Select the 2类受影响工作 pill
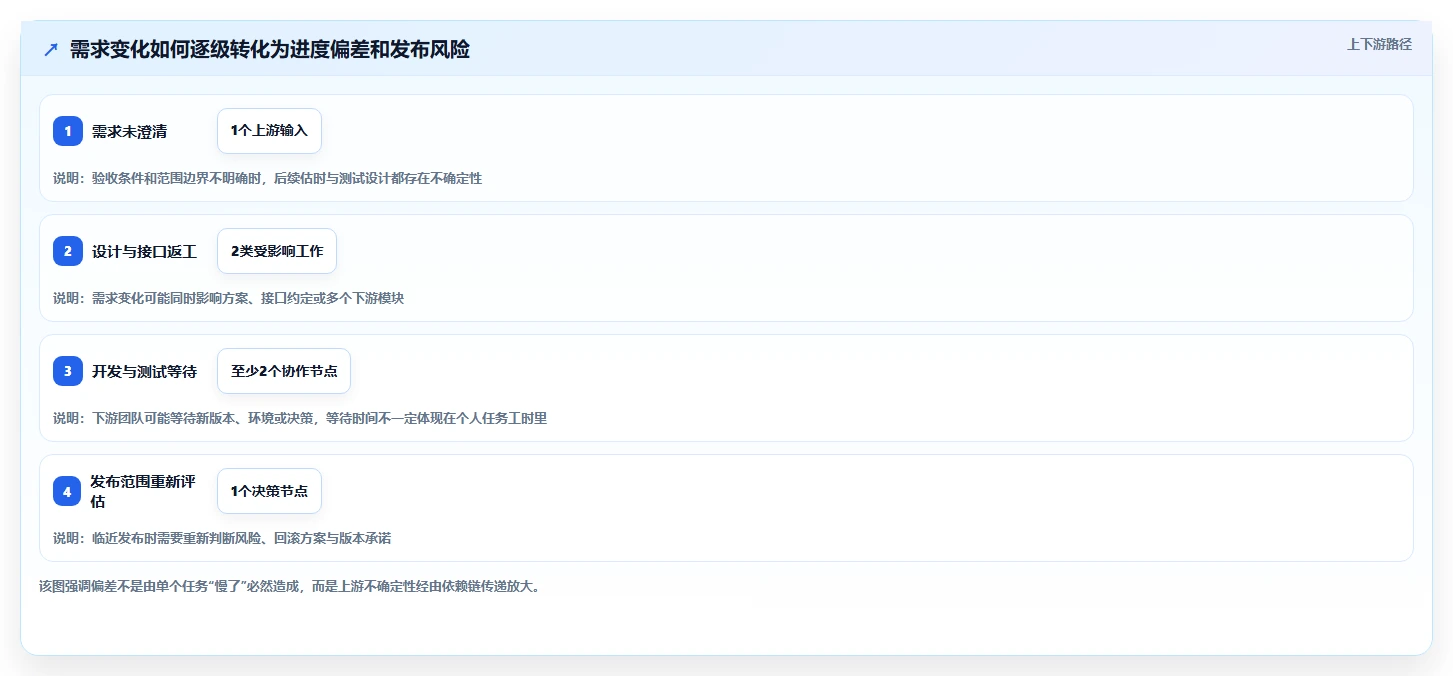The width and height of the screenshot is (1453, 676). pos(277,251)
